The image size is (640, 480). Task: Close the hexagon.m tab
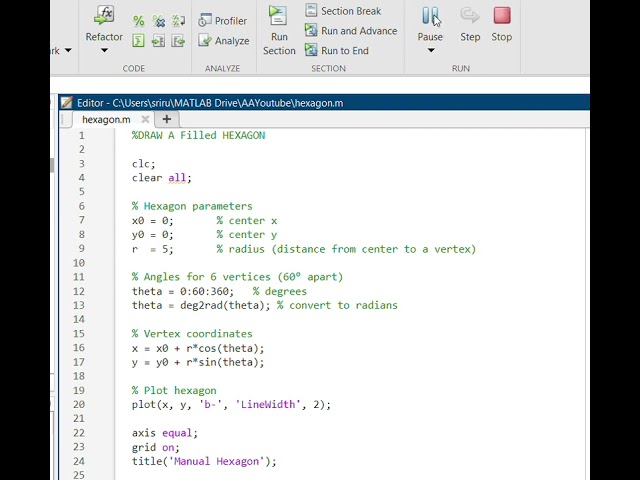[x=145, y=119]
